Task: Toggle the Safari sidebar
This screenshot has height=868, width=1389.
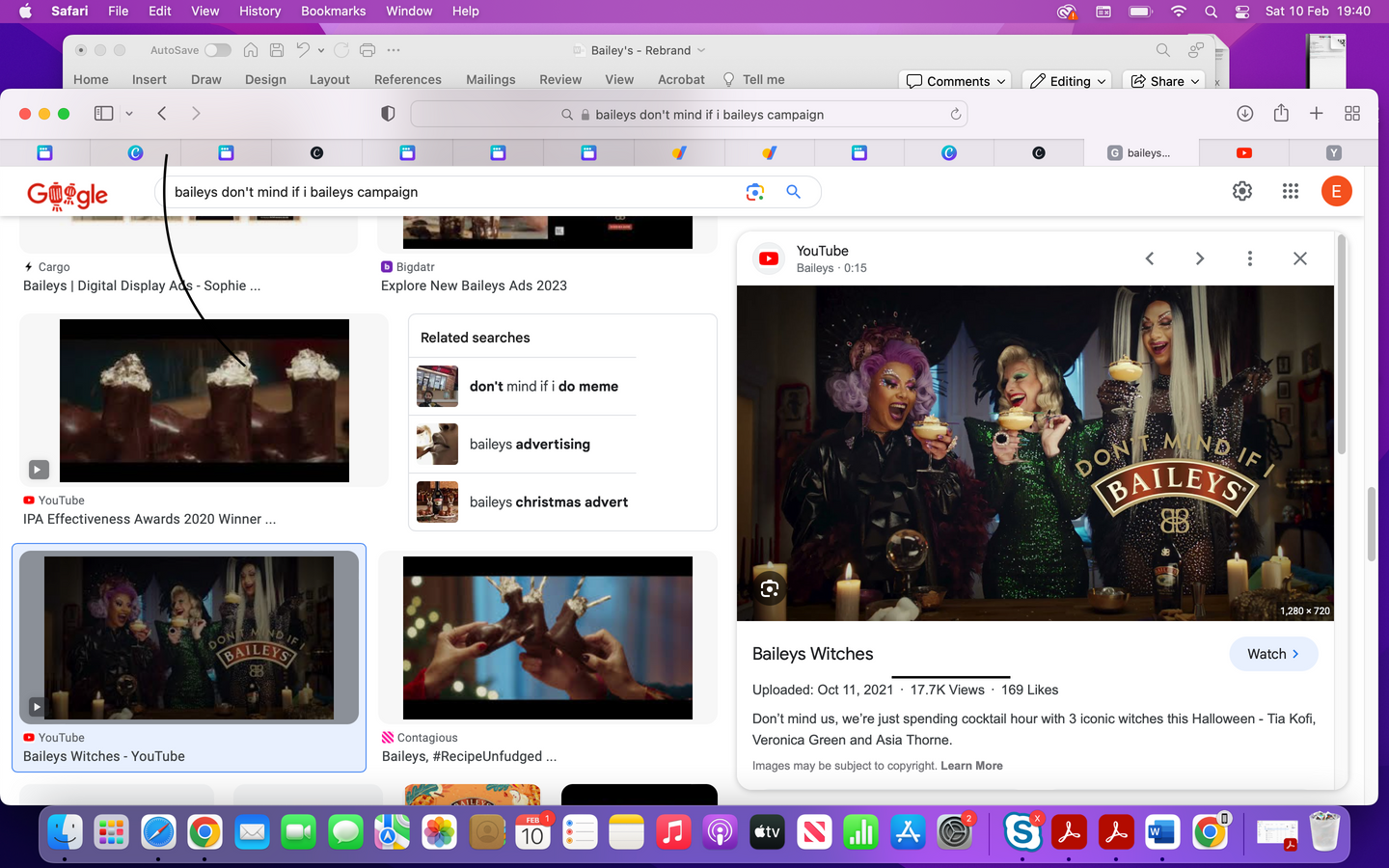Action: pos(103,114)
